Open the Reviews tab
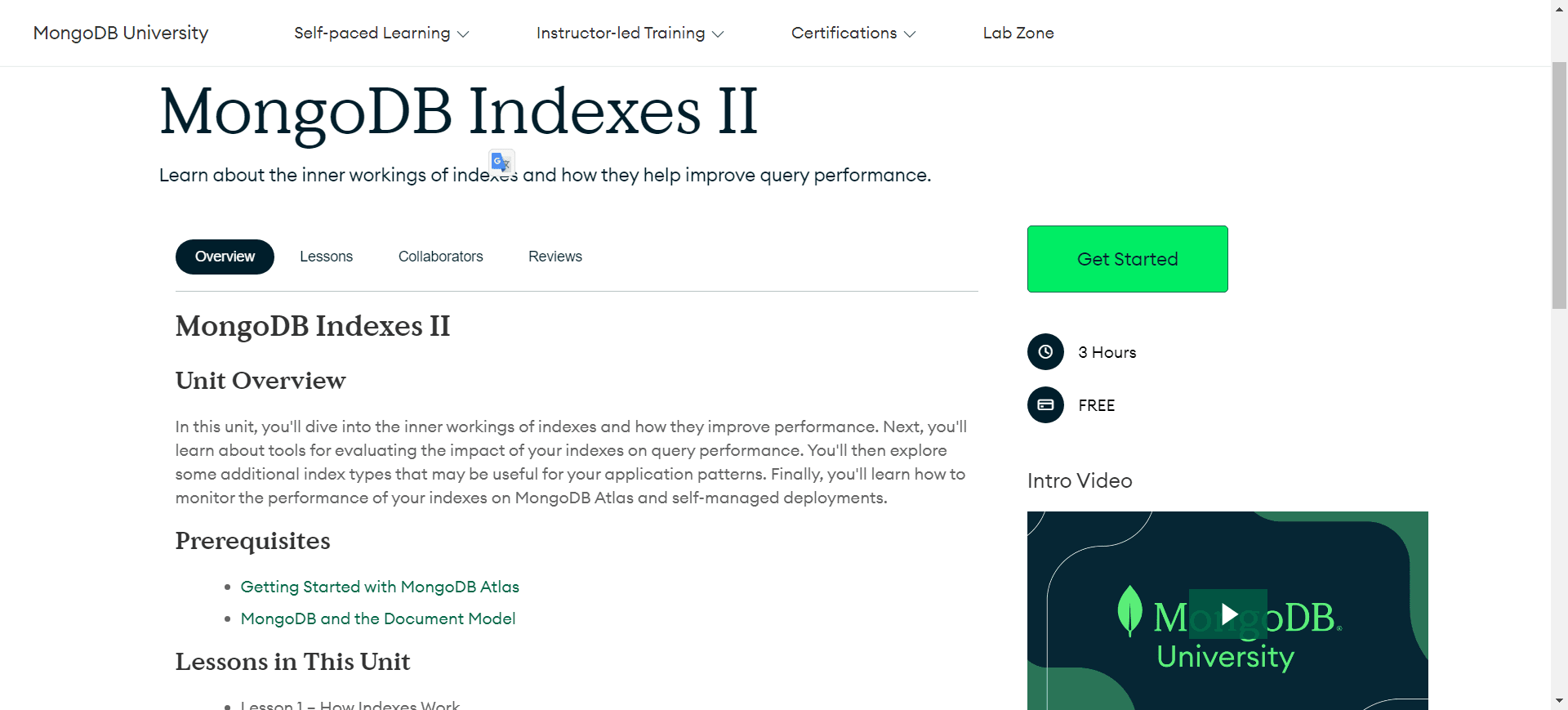 (x=555, y=257)
